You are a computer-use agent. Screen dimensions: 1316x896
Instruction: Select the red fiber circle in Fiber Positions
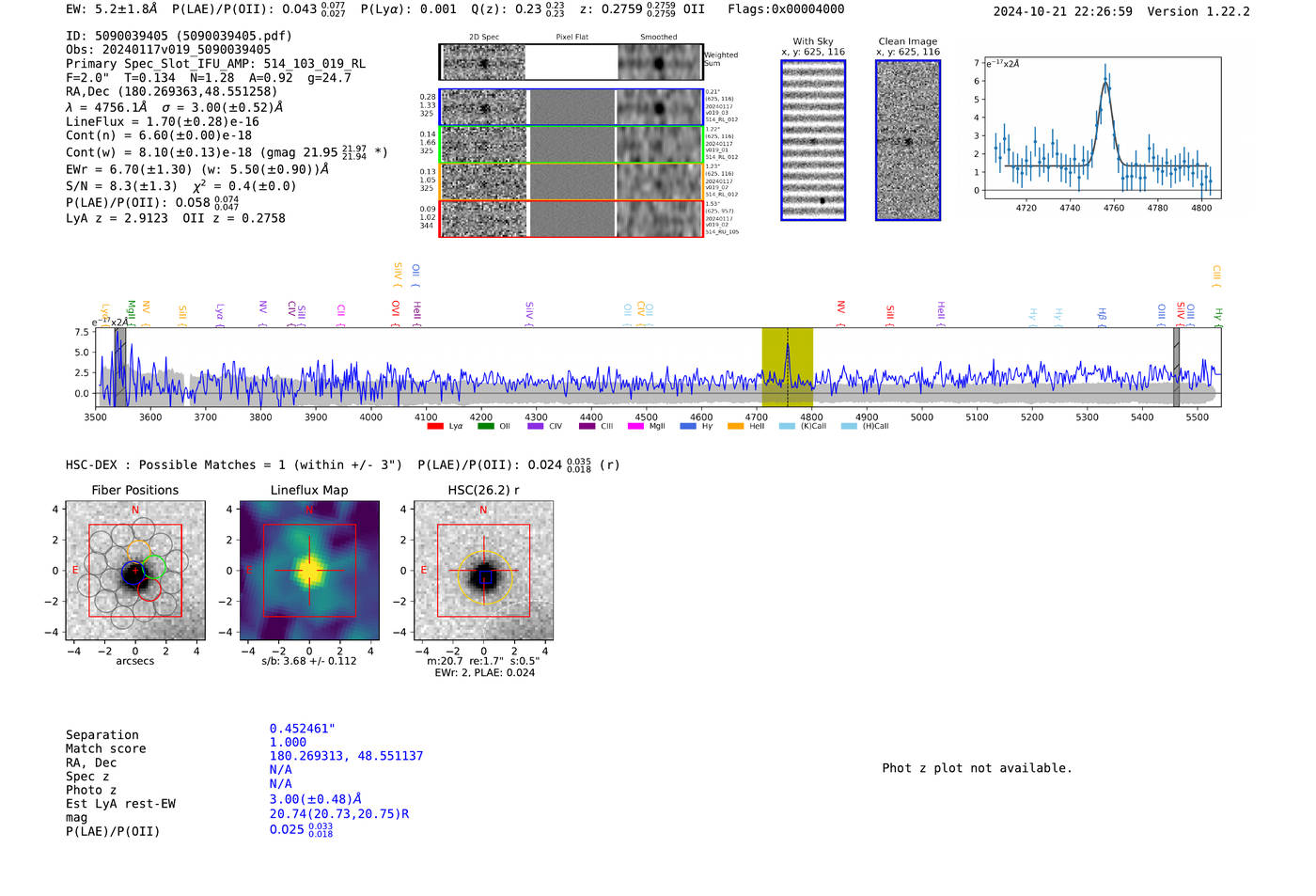[149, 589]
